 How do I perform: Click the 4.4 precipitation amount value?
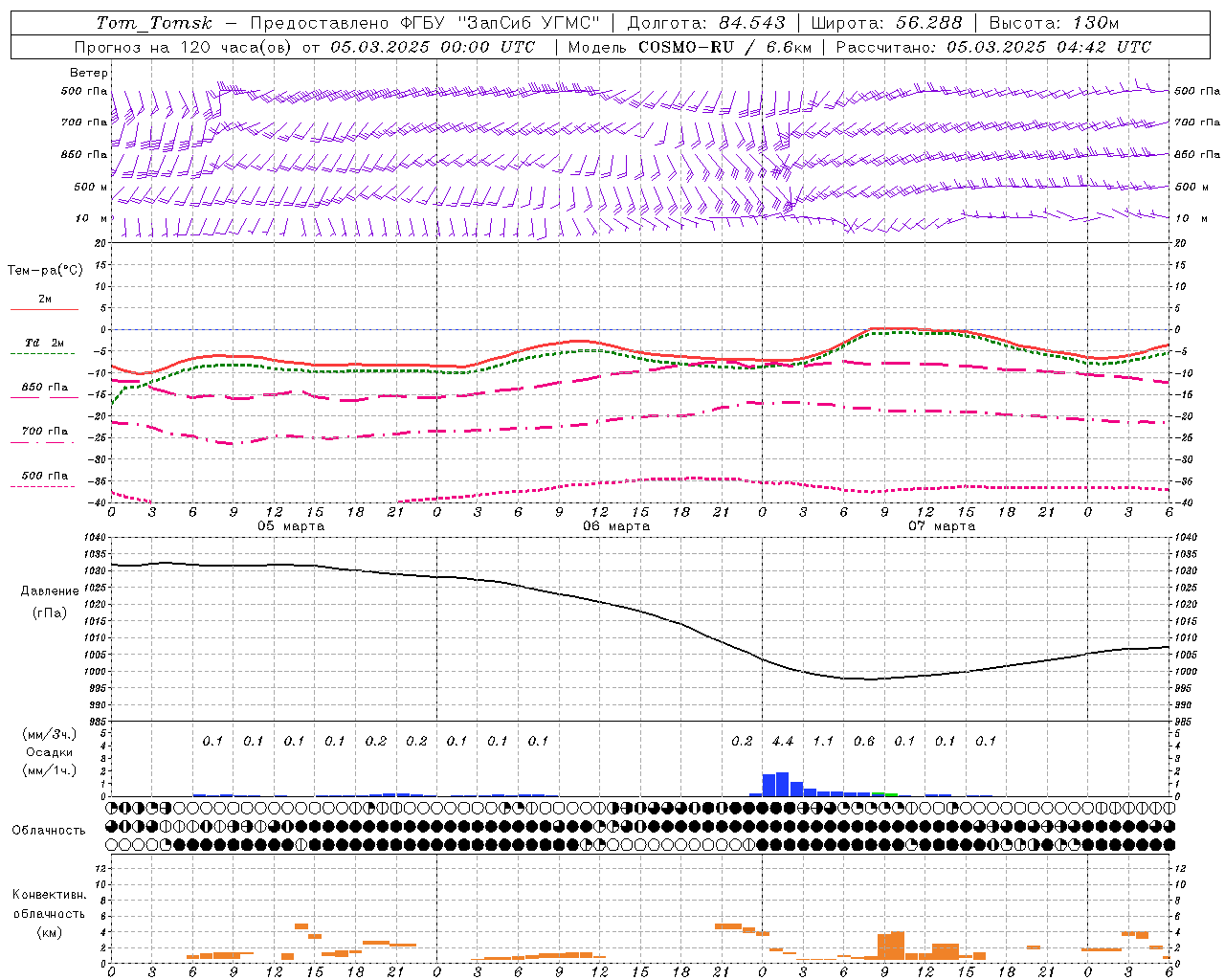click(x=783, y=742)
